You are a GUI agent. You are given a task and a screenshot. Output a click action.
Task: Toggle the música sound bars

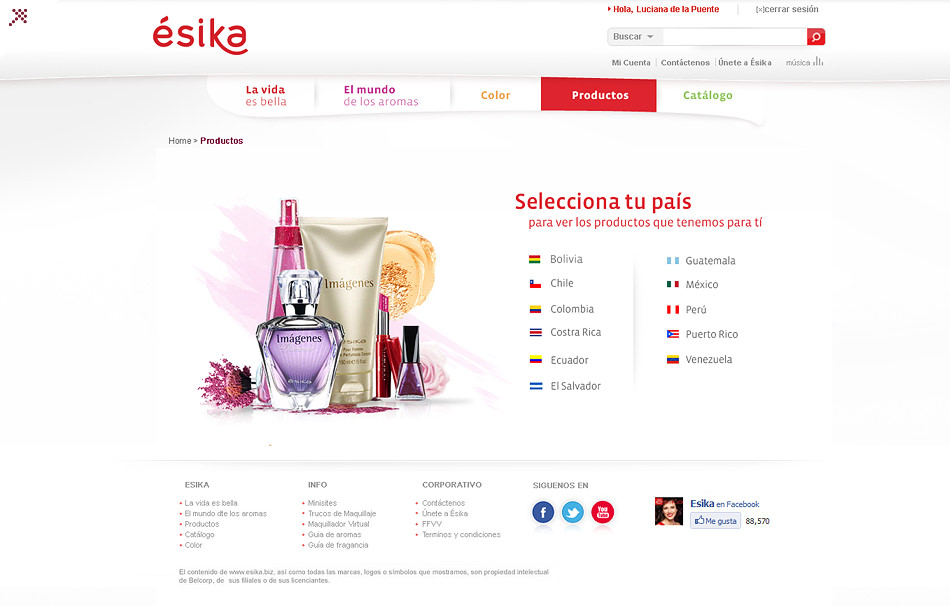point(818,62)
